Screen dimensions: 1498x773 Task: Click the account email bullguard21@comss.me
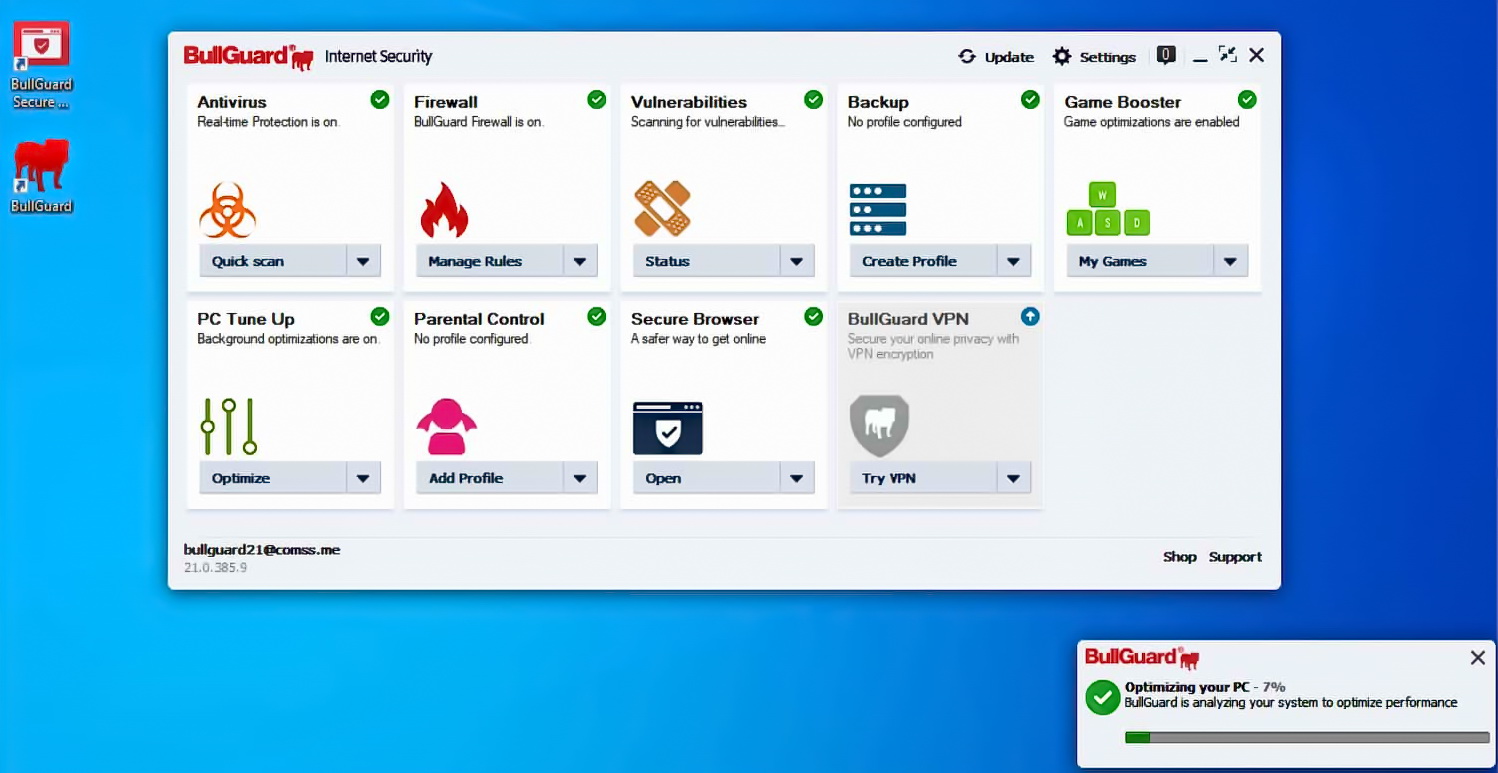(262, 550)
